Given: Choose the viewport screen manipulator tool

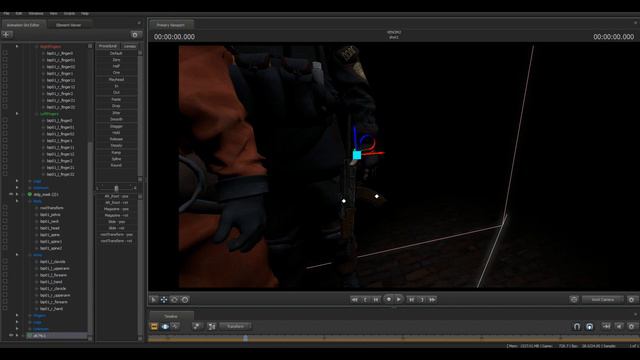Looking at the screenshot, I should point(185,300).
